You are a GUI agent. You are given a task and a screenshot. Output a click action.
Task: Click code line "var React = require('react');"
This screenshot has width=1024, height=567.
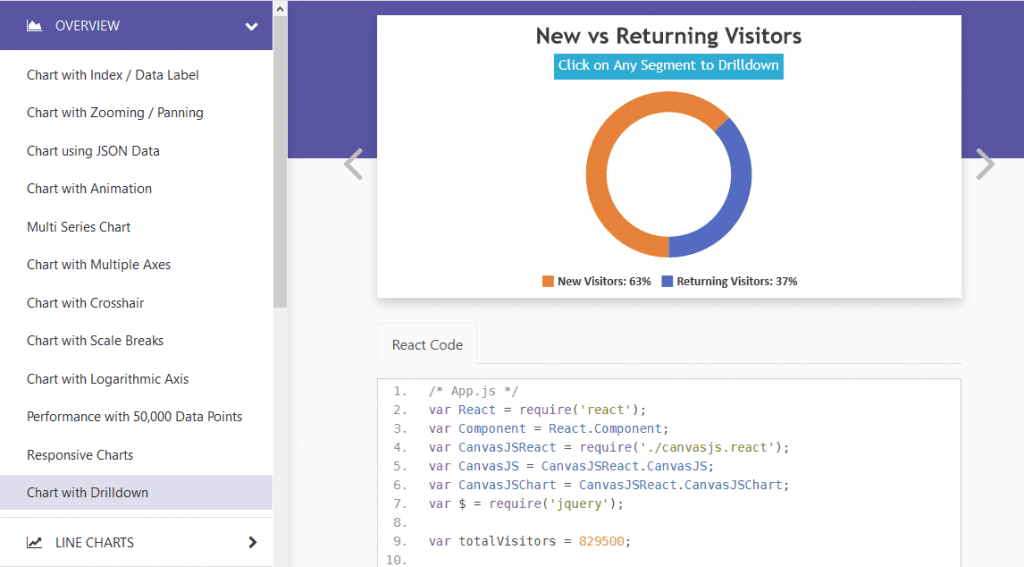(537, 410)
